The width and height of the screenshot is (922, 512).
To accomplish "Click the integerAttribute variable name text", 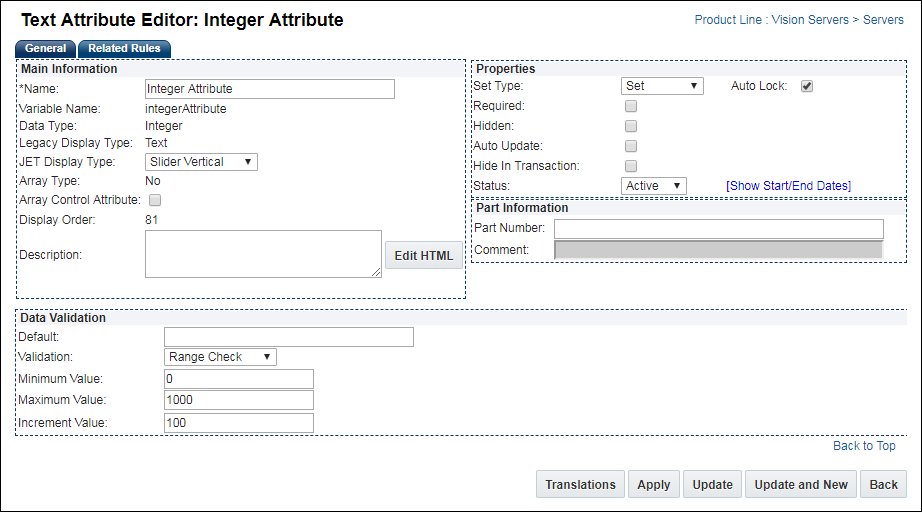I will [186, 109].
